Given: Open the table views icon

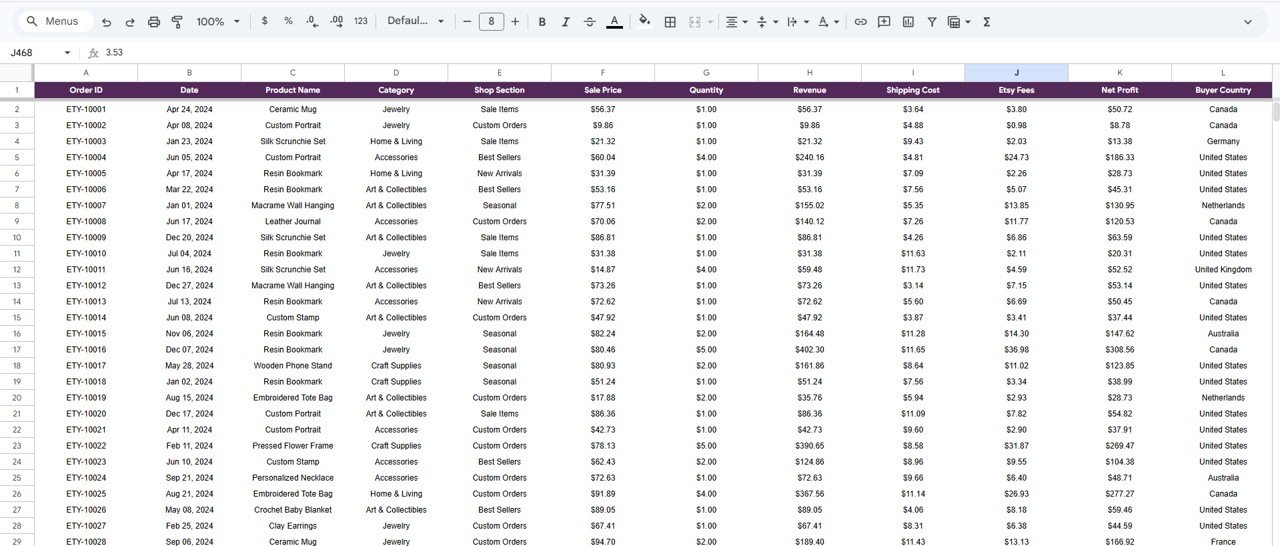Looking at the screenshot, I should (954, 21).
